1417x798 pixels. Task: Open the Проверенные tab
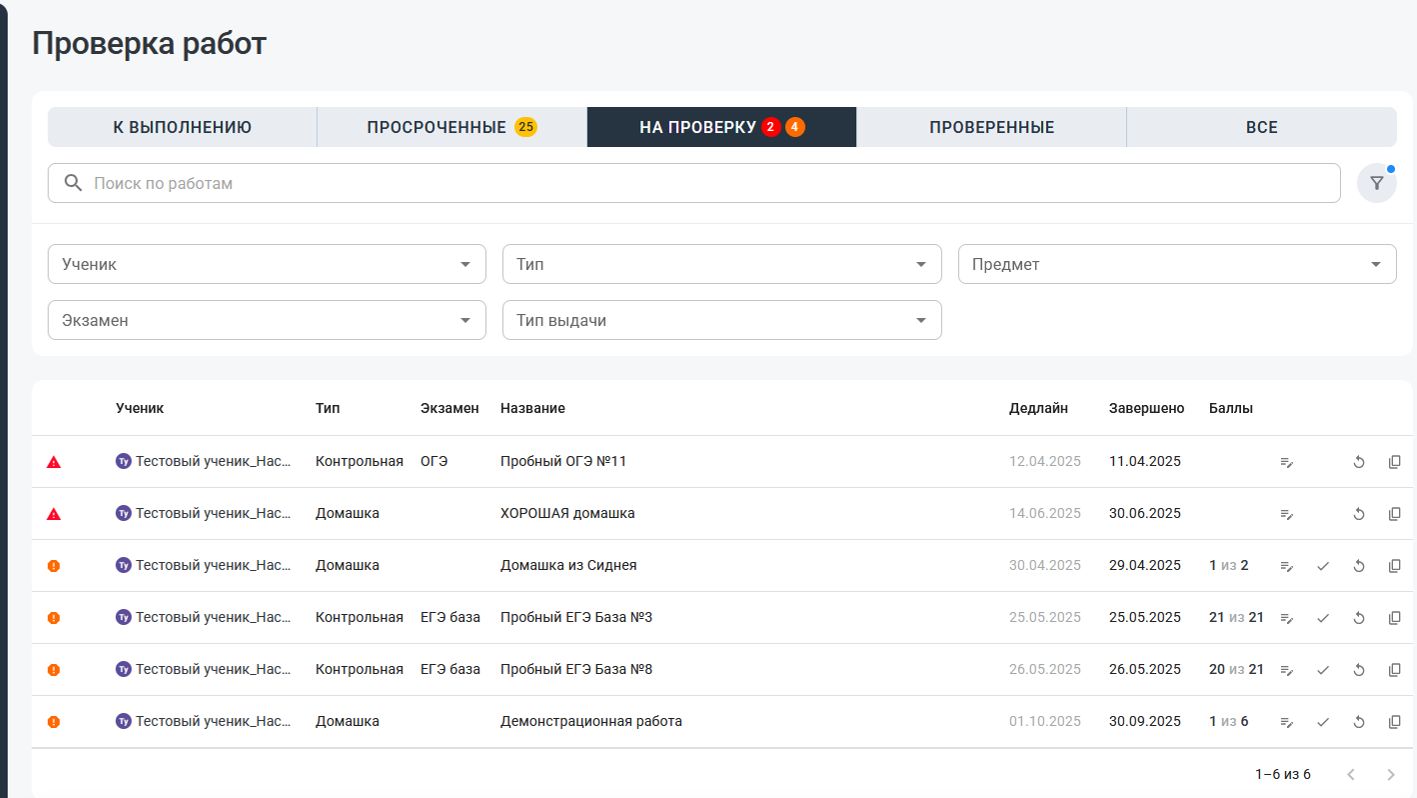(x=991, y=128)
